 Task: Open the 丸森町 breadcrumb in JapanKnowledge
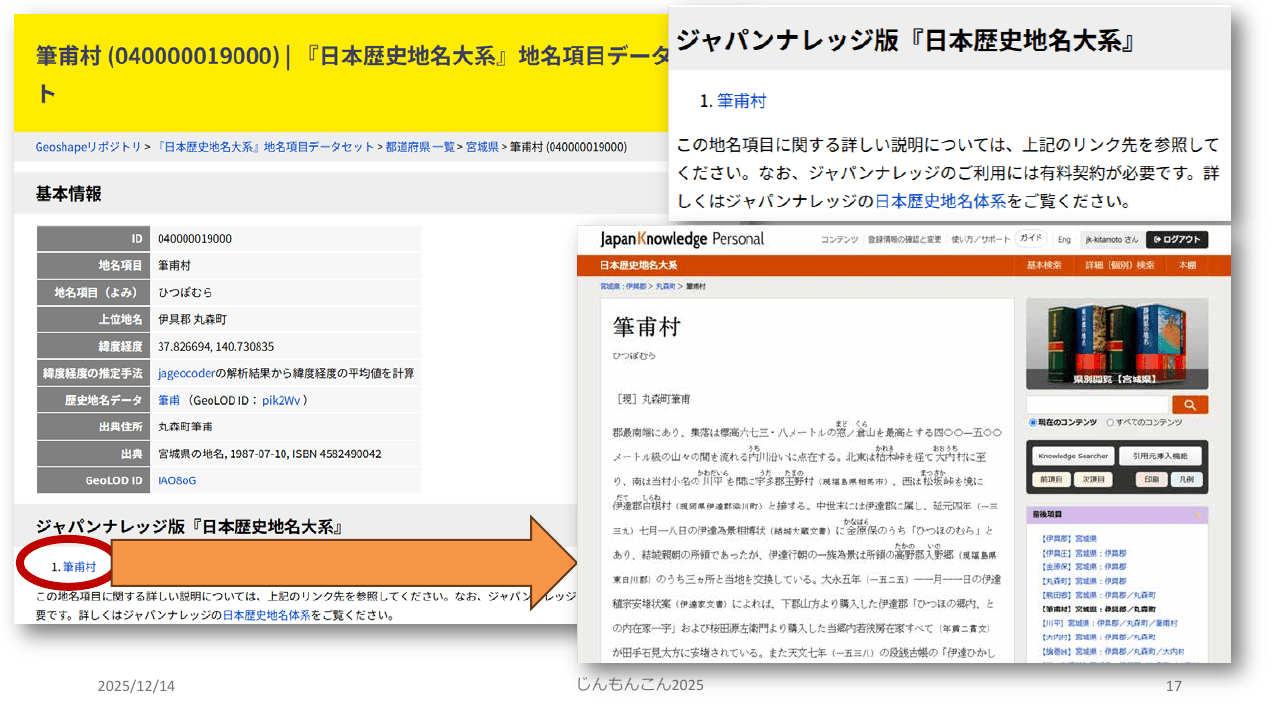[666, 287]
